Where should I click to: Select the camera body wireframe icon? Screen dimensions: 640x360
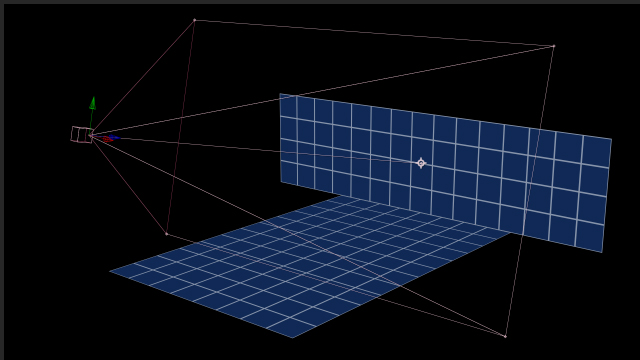tap(81, 134)
